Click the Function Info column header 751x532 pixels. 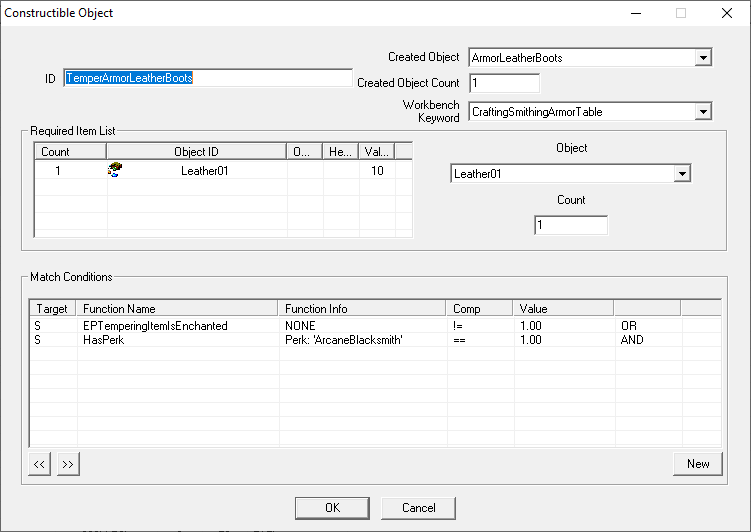[362, 309]
